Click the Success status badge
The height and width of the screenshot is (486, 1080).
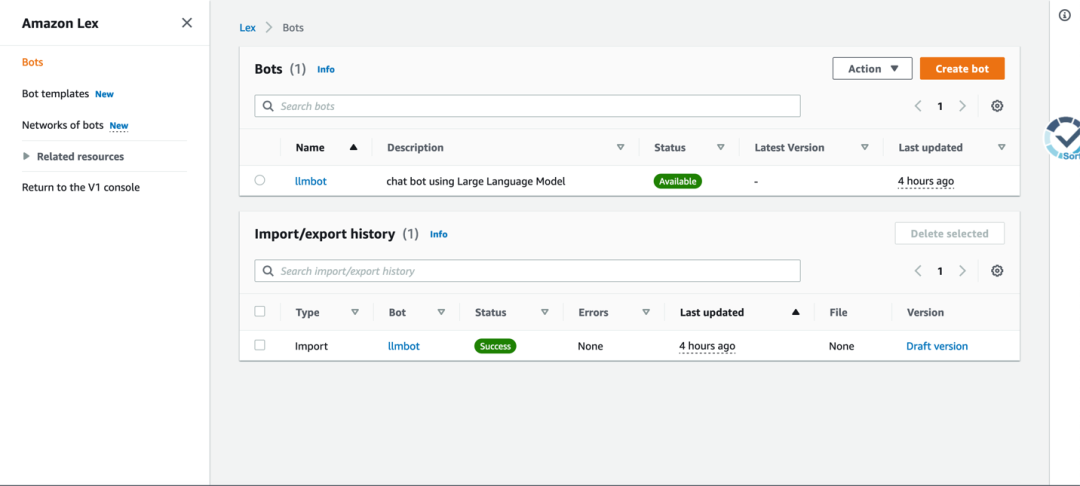tap(495, 346)
